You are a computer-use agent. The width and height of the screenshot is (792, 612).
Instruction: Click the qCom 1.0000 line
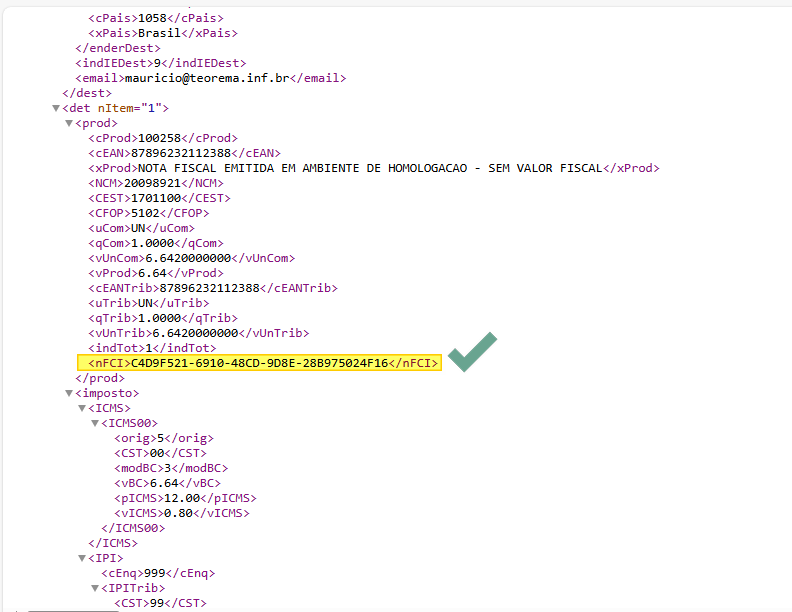coord(156,243)
